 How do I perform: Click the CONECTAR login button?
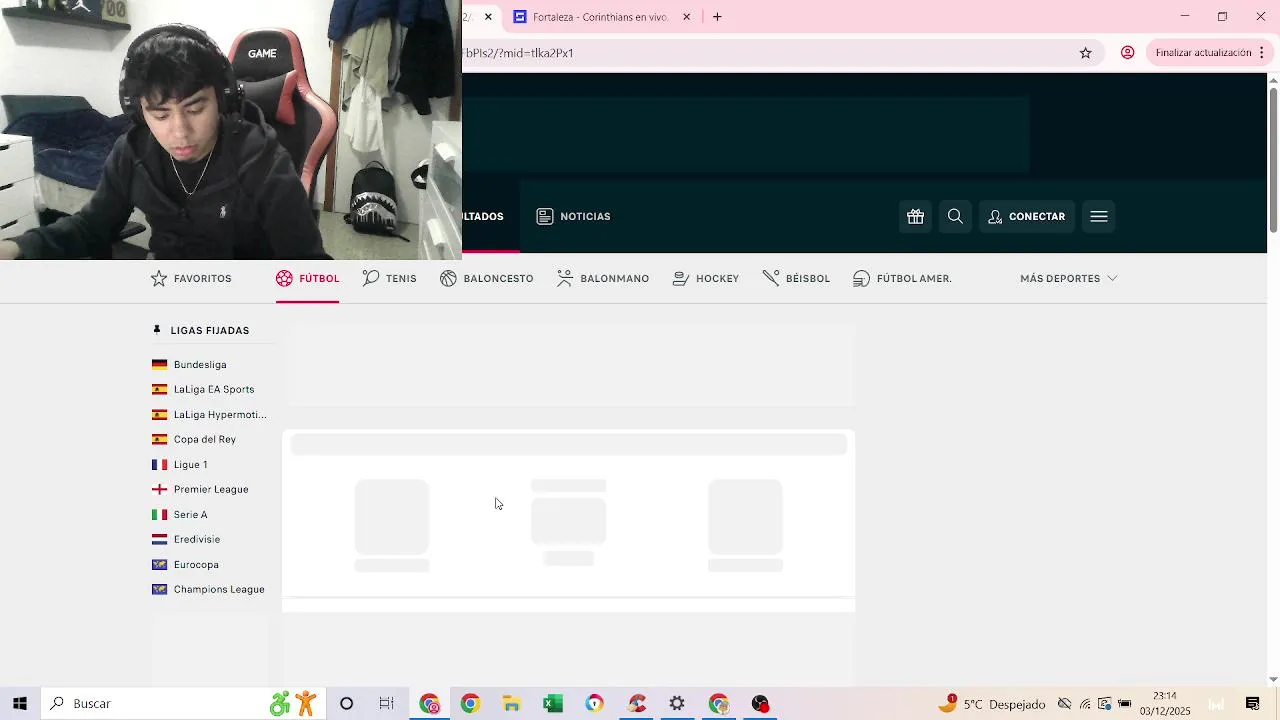[x=1027, y=216]
